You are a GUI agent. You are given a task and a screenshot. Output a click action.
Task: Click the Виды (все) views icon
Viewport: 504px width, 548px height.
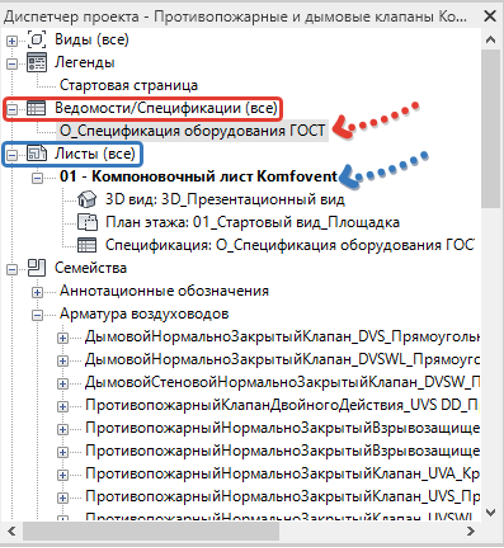tap(37, 39)
